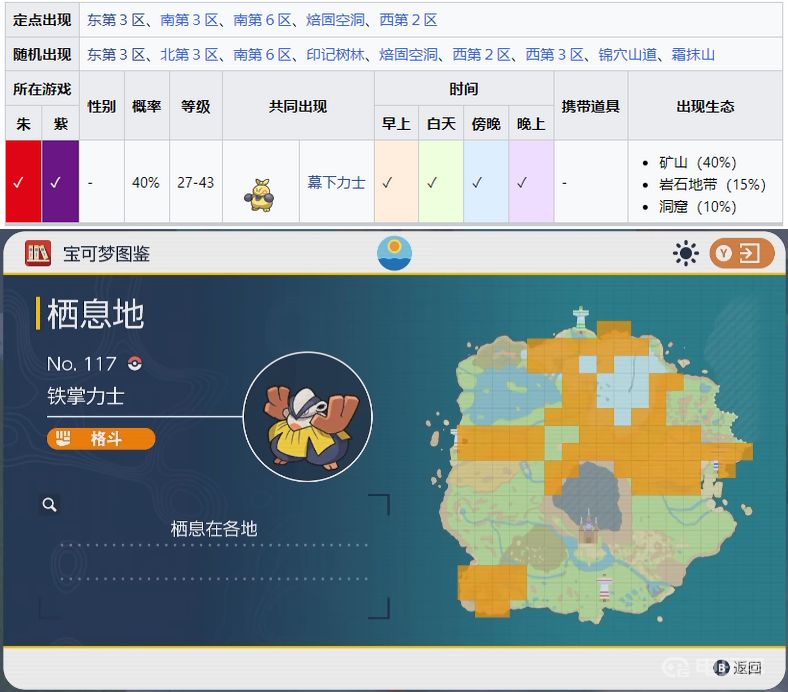This screenshot has height=692, width=788.
Task: Open the 焙固空洞 link in 定点出现 row
Action: click(335, 20)
